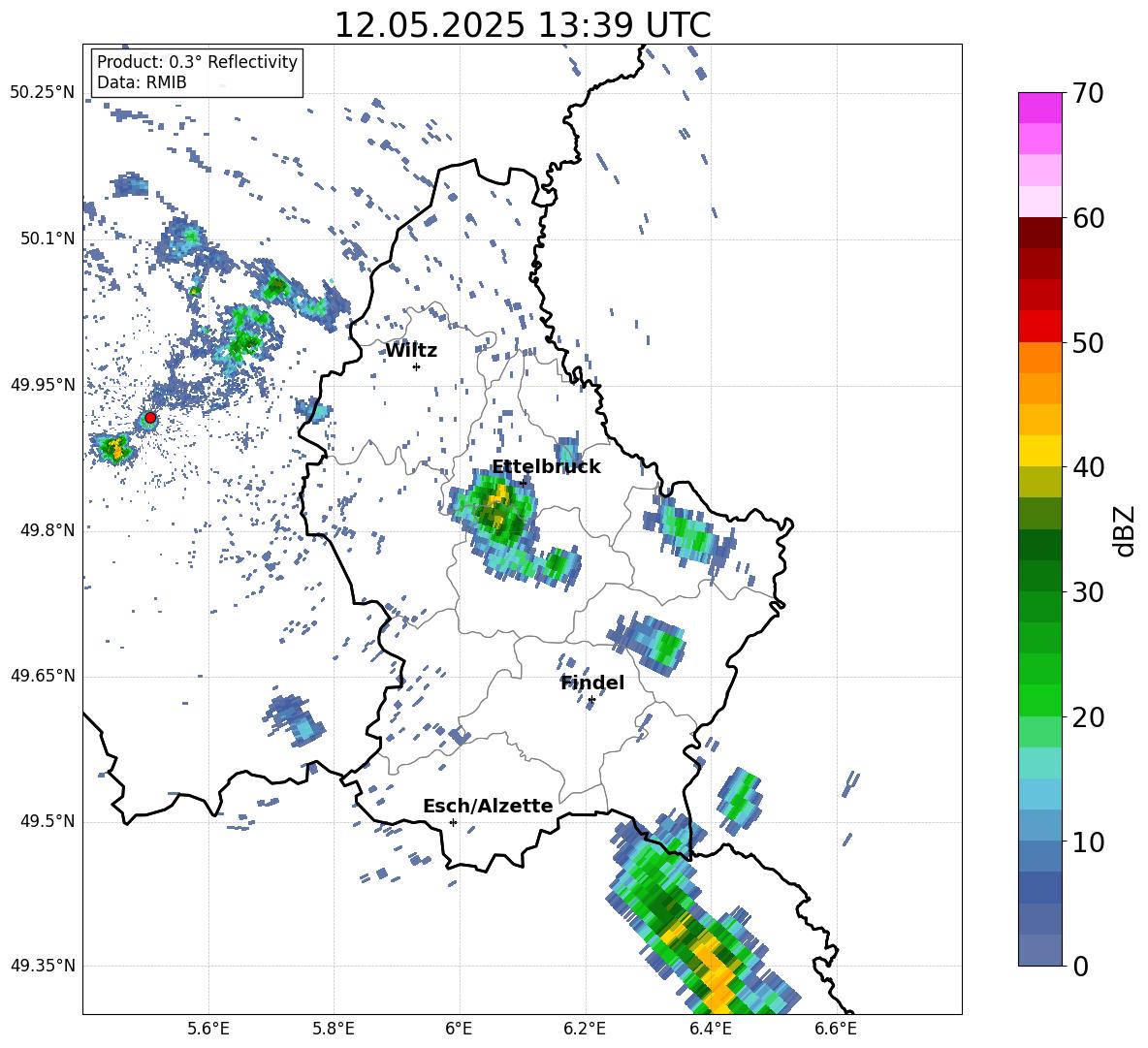This screenshot has height=1048, width=1148.
Task: Click the 6°E longitude label
Action: (459, 1029)
